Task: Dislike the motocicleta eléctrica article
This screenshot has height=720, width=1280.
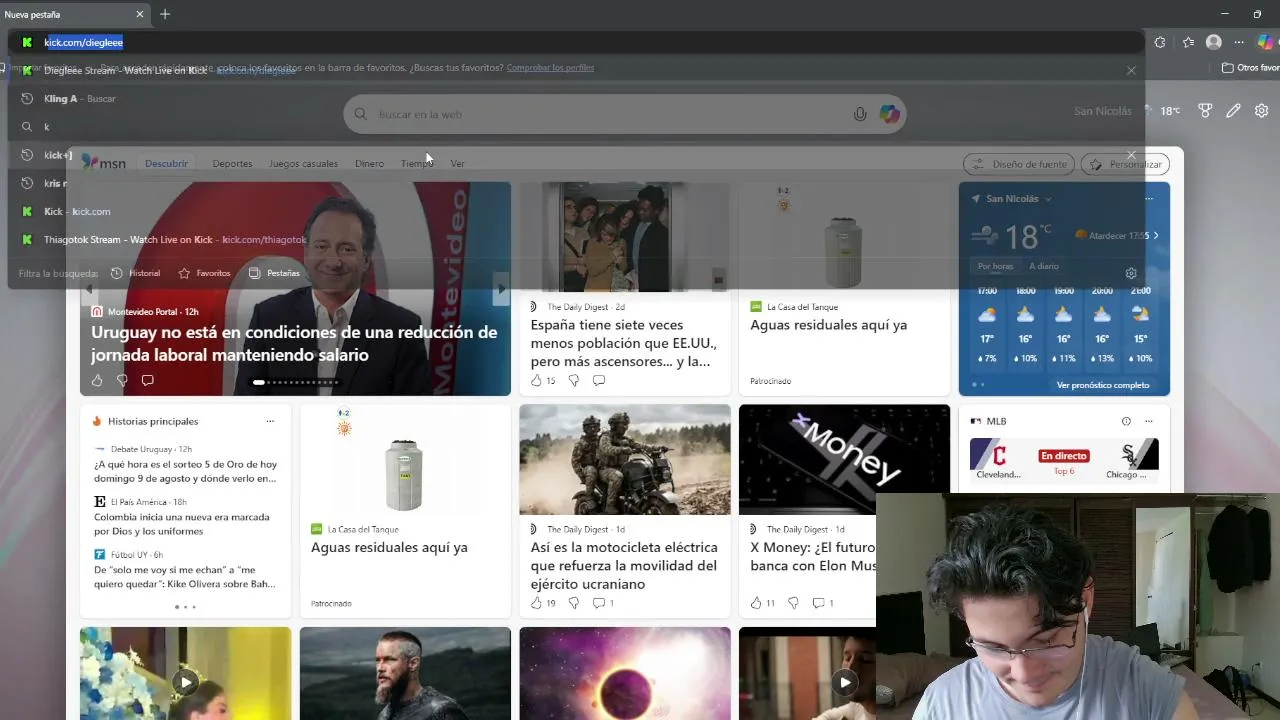Action: click(574, 603)
